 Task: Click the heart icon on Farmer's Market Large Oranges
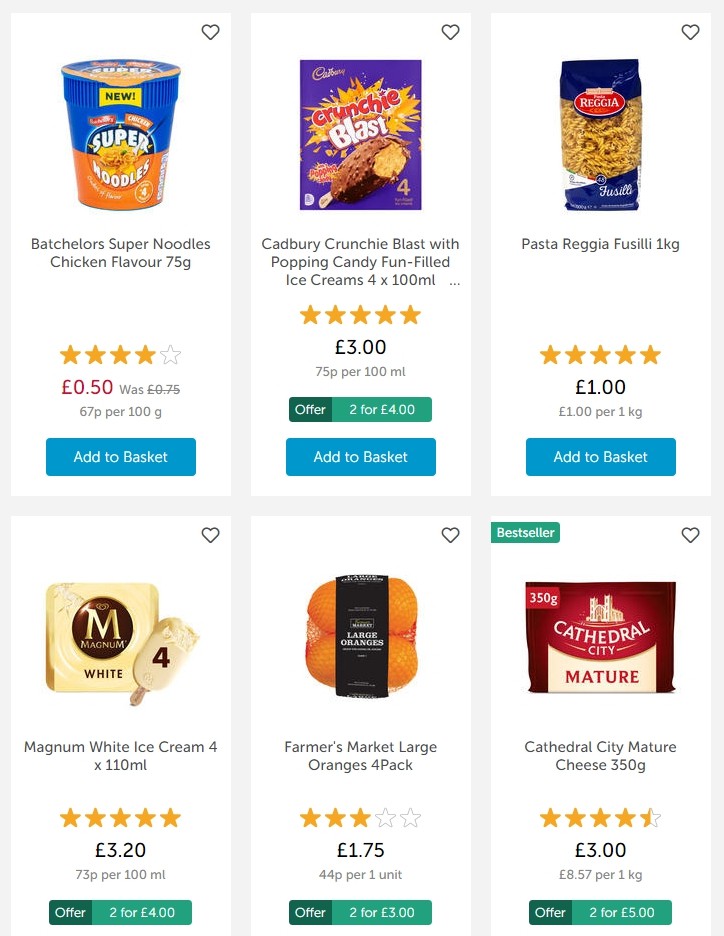[450, 535]
